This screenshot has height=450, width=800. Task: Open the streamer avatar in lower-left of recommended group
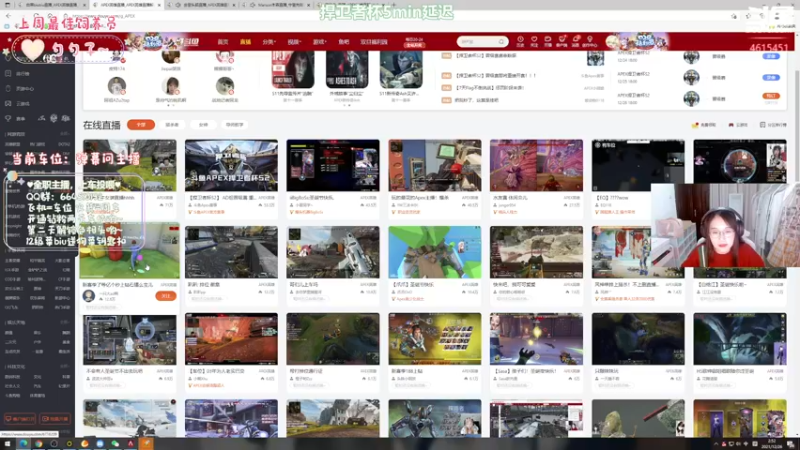pos(117,86)
